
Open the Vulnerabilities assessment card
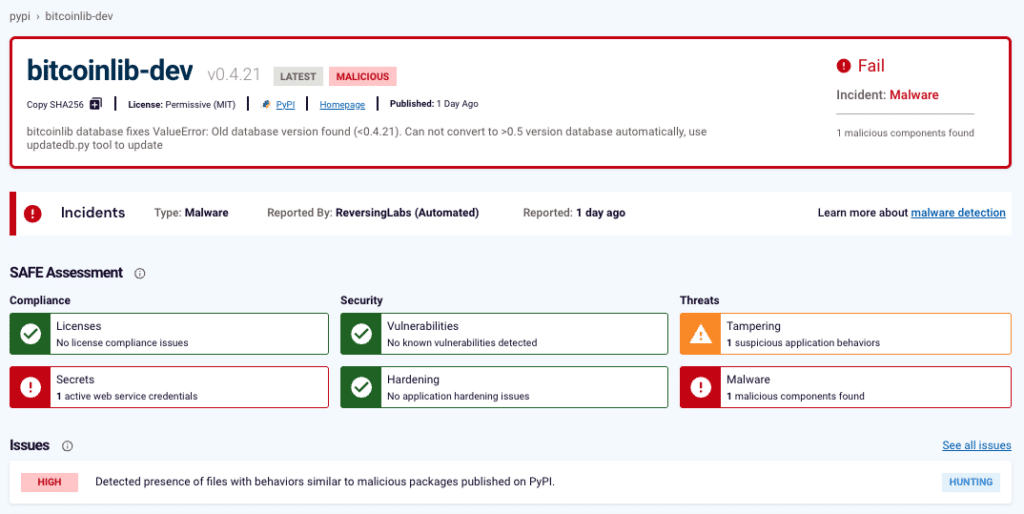click(504, 334)
